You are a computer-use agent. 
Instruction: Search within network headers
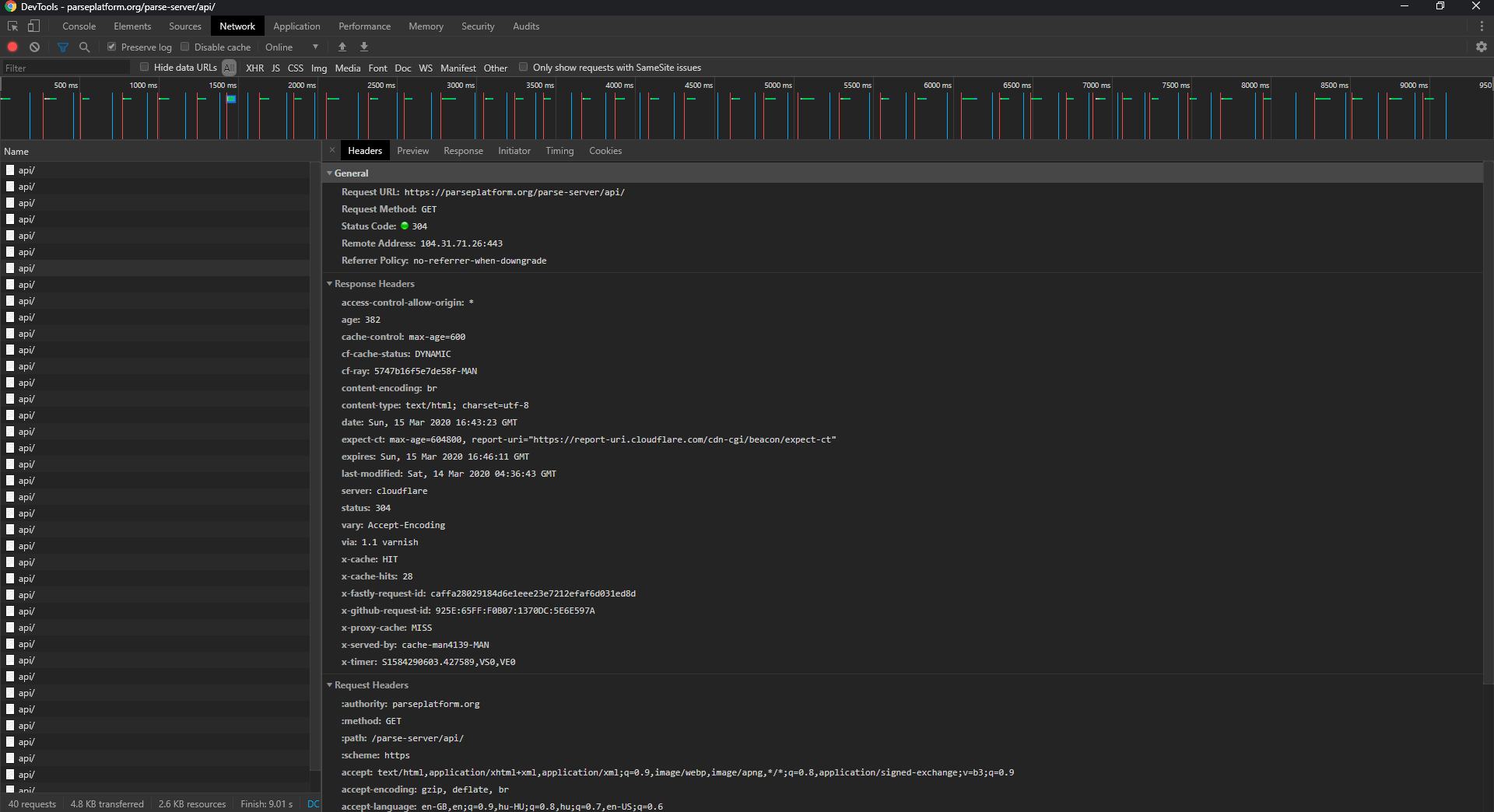(x=85, y=47)
